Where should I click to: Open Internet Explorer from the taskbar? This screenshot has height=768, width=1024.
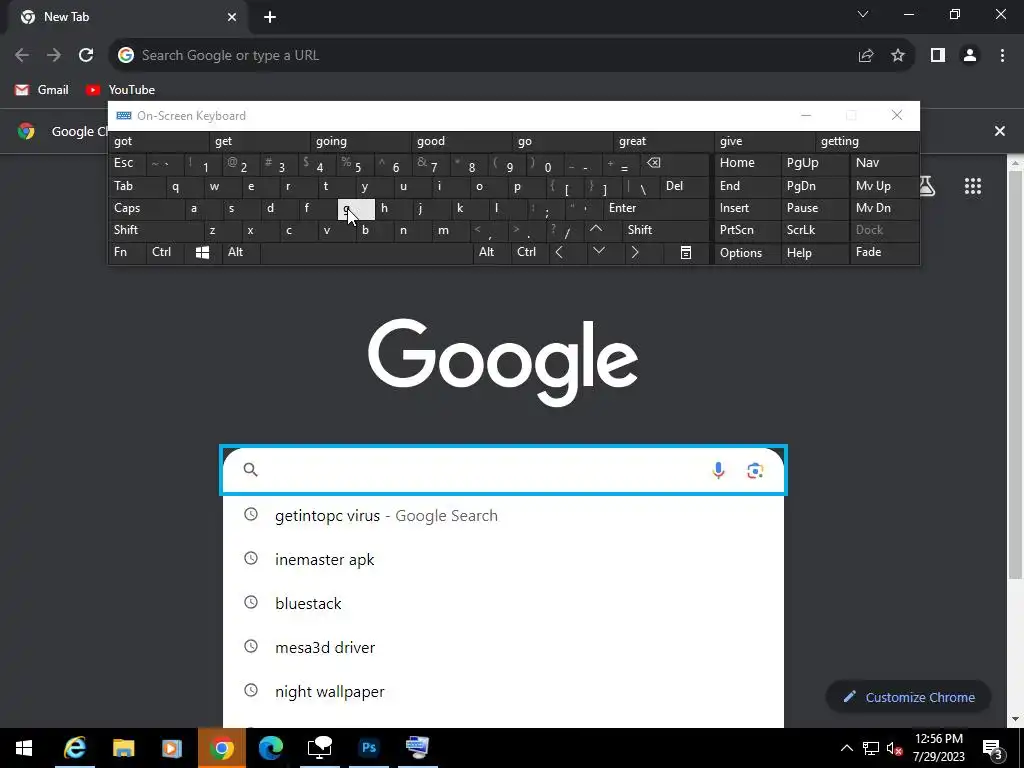click(75, 748)
